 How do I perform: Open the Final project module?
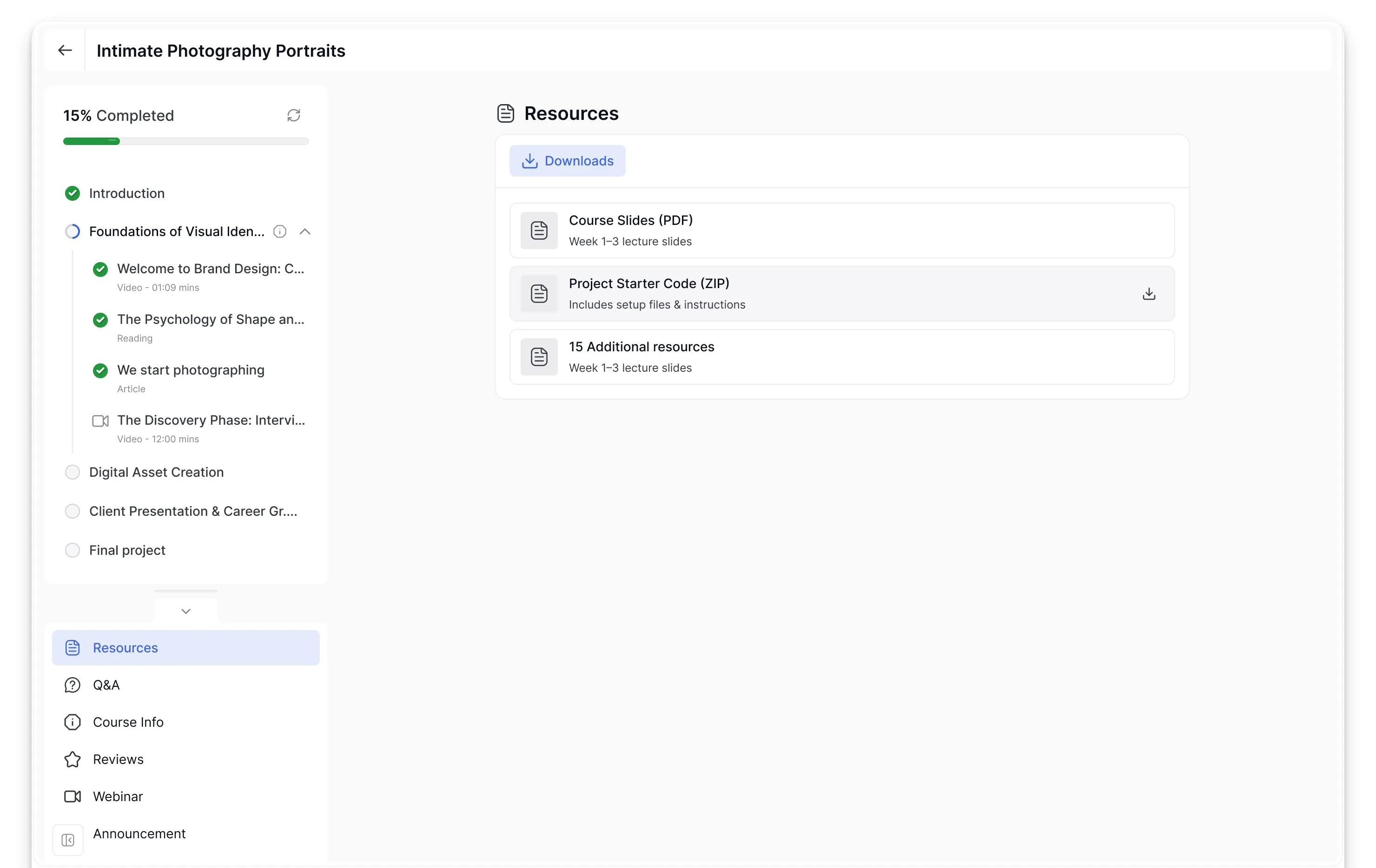[x=127, y=550]
